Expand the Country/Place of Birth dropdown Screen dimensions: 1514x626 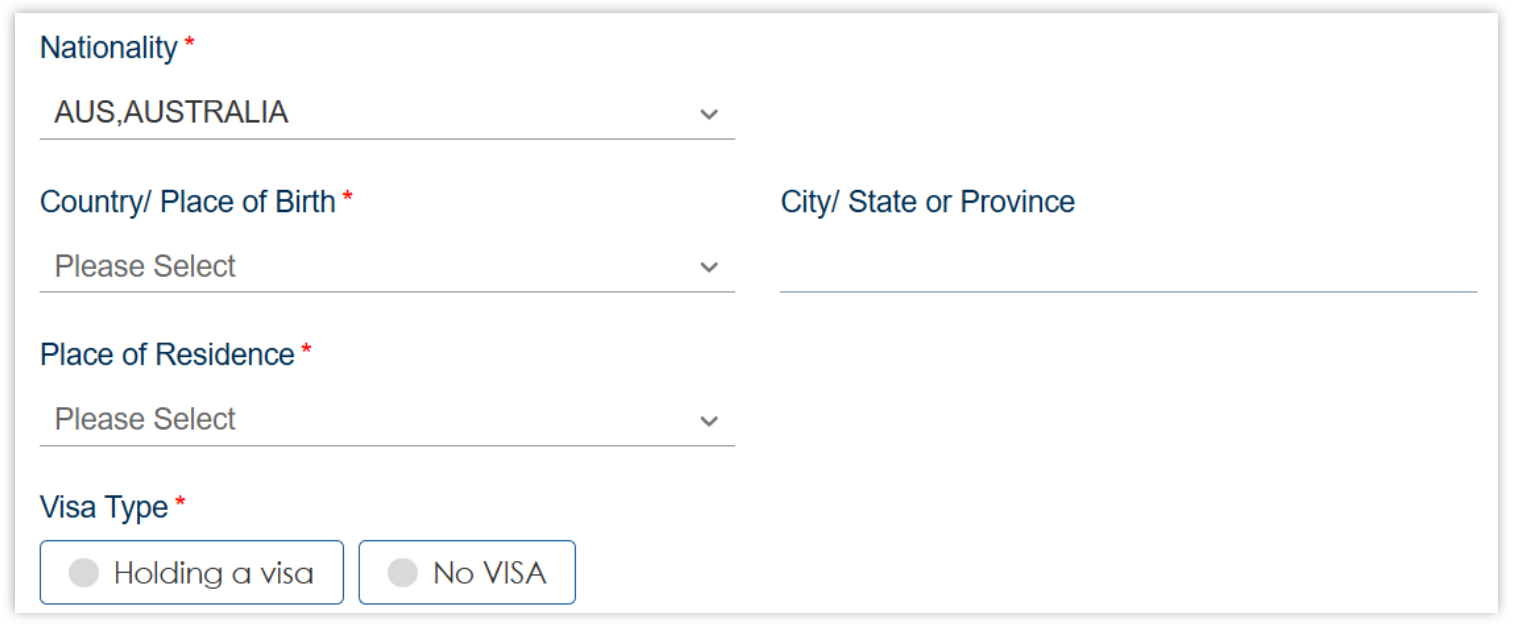click(387, 267)
